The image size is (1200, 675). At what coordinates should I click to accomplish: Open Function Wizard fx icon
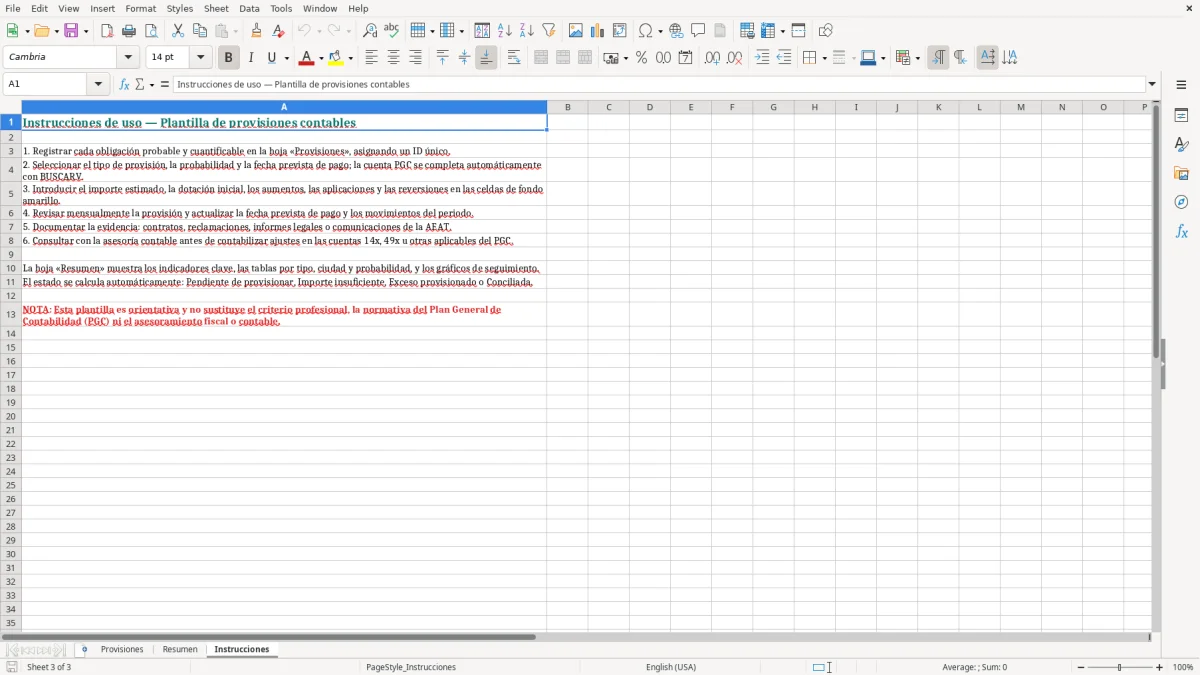point(124,85)
